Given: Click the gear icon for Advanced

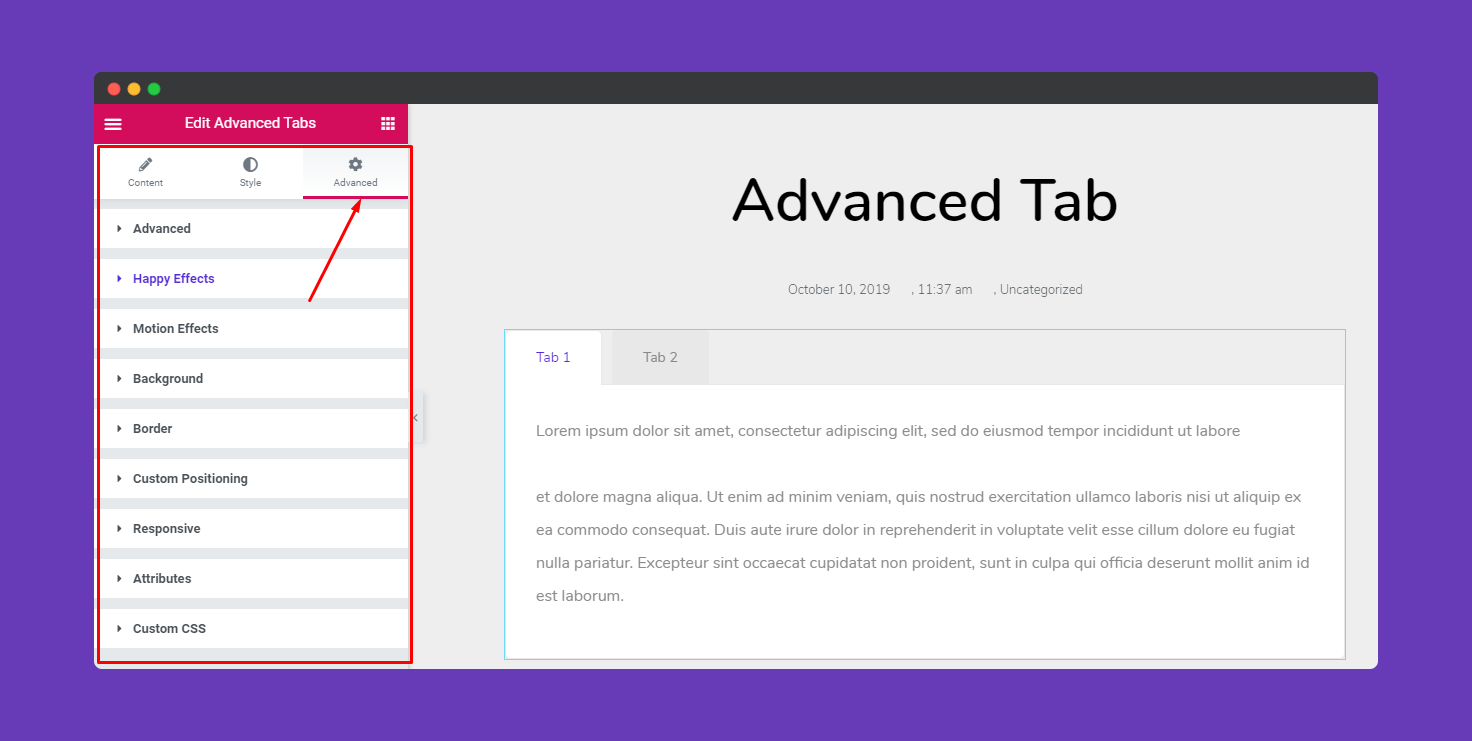Looking at the screenshot, I should tap(355, 164).
